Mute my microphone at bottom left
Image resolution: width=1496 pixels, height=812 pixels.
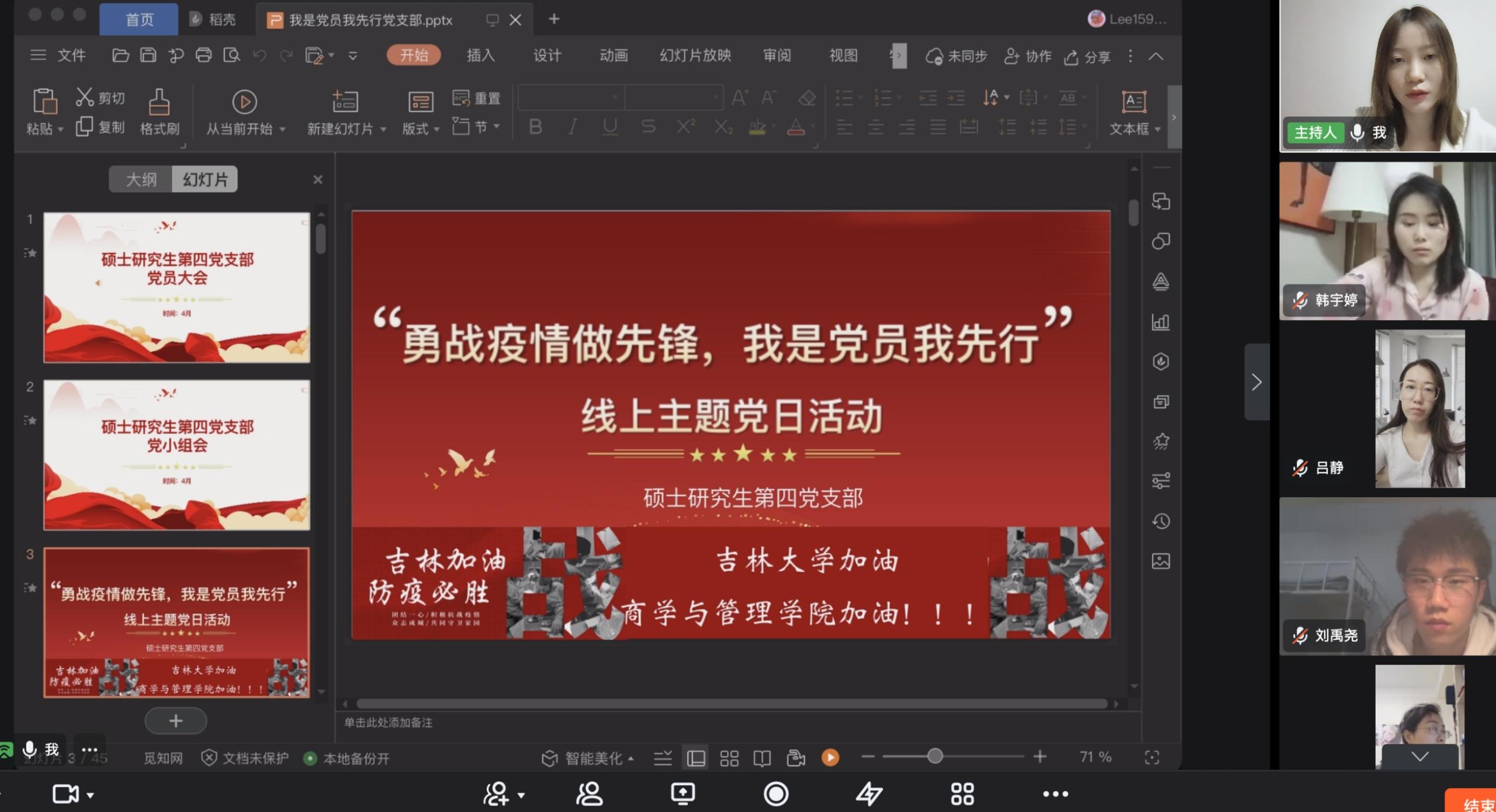click(29, 749)
